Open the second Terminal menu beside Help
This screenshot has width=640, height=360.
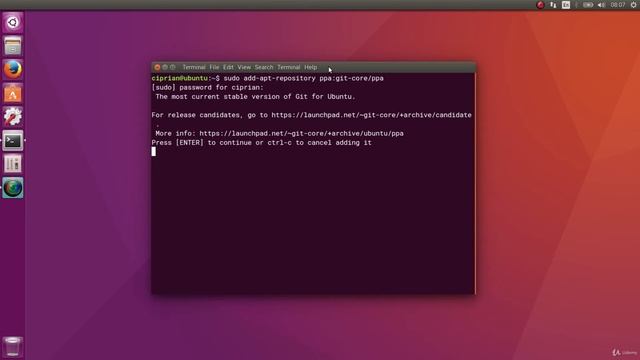(289, 67)
